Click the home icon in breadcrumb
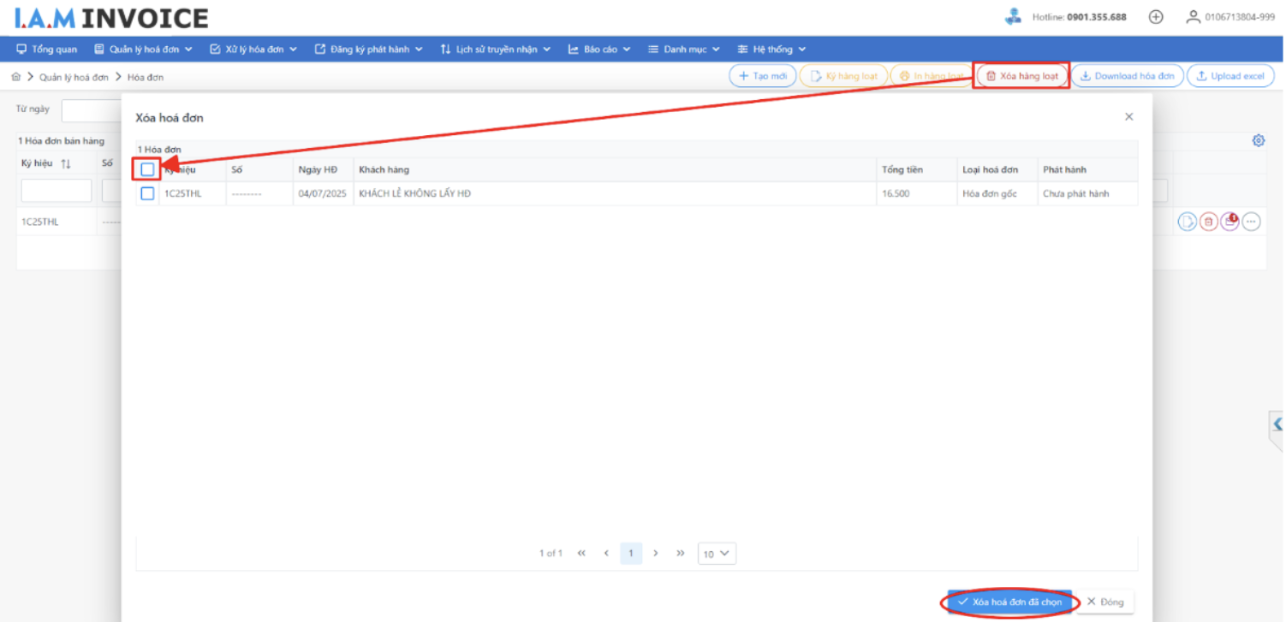 [16, 77]
